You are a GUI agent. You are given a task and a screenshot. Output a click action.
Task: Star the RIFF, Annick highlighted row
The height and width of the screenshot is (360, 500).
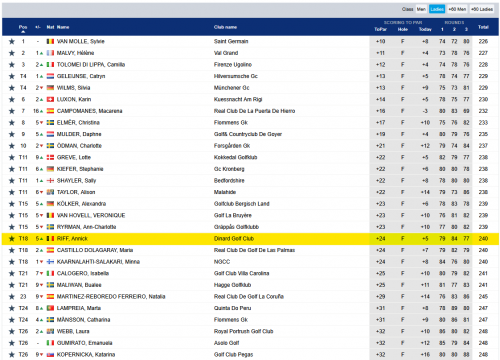pyautogui.click(x=12, y=239)
